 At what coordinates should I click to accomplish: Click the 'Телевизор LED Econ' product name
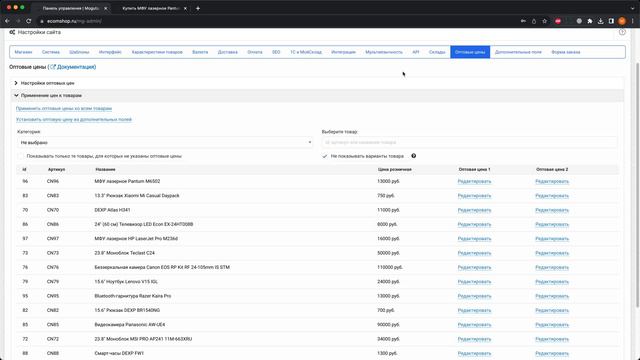144,224
